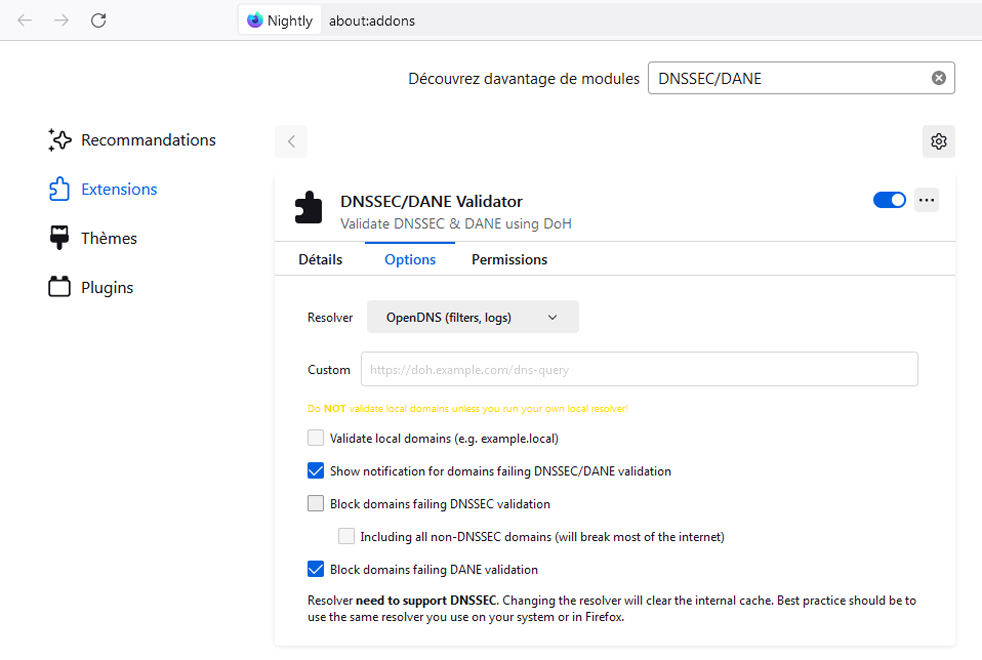This screenshot has height=660, width=982.
Task: Click the 'Validate DNSSEC & DANE using DoH' description
Action: [455, 224]
